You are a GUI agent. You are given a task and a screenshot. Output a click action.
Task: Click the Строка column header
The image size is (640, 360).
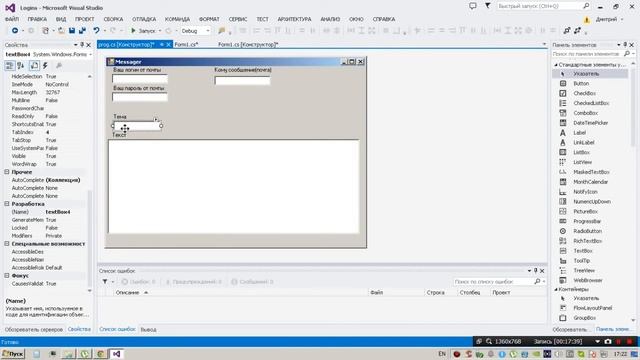click(x=436, y=293)
